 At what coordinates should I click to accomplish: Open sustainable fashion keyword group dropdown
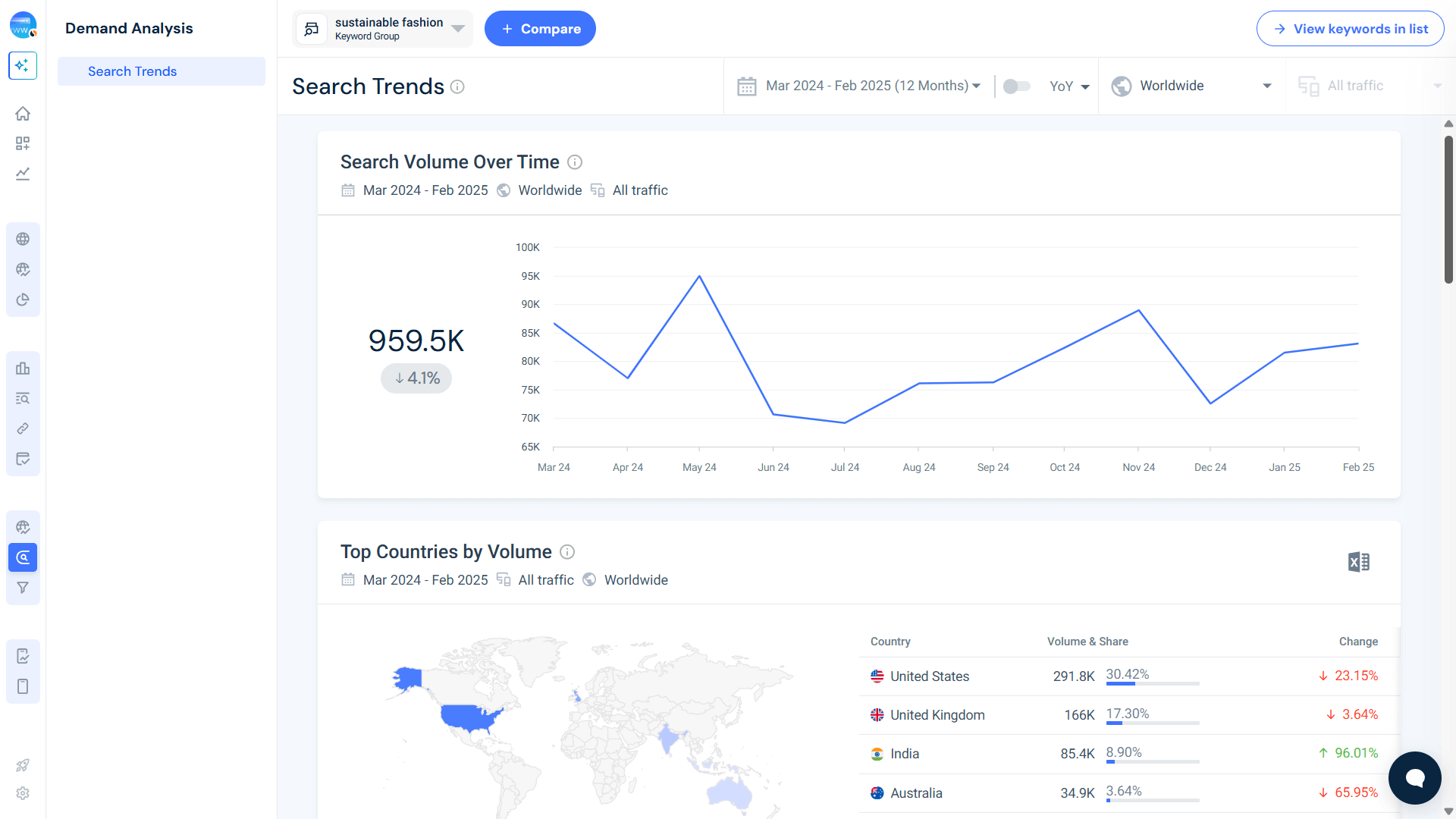(x=383, y=29)
